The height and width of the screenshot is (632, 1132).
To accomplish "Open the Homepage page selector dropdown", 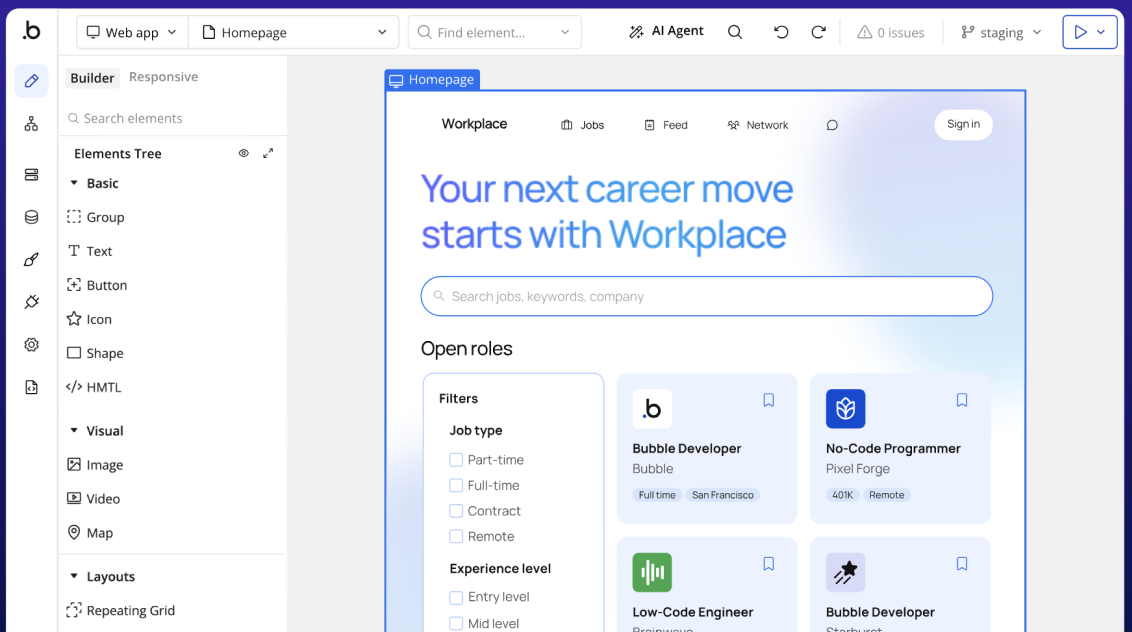I will (294, 33).
